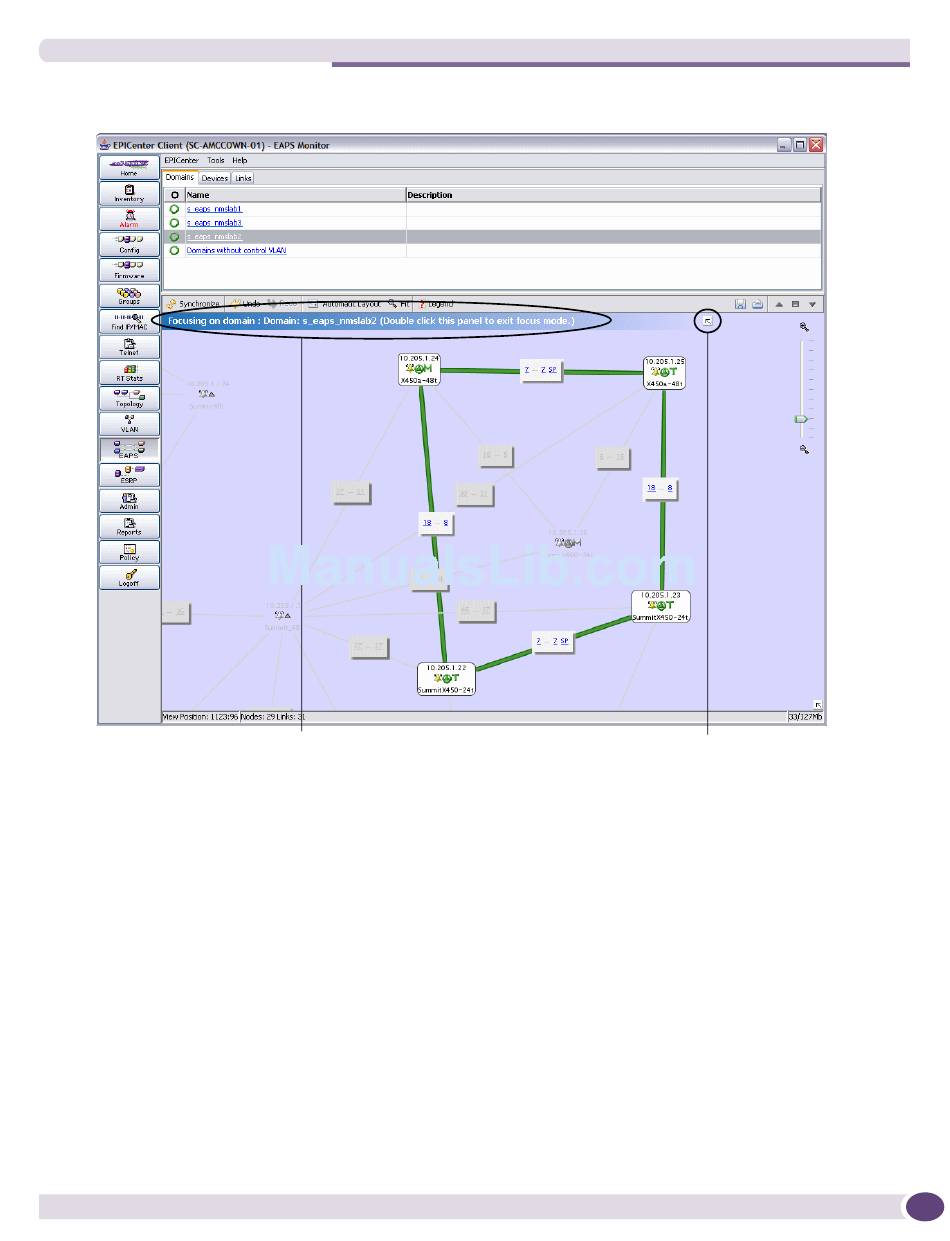
Task: Click the status circle for s_eaps_nmslab1
Action: (174, 209)
